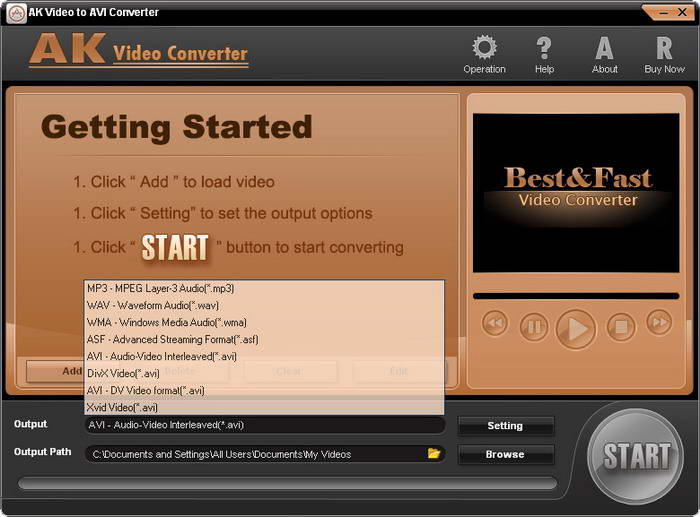Click the Output Path field
700x517 pixels.
tap(265, 454)
